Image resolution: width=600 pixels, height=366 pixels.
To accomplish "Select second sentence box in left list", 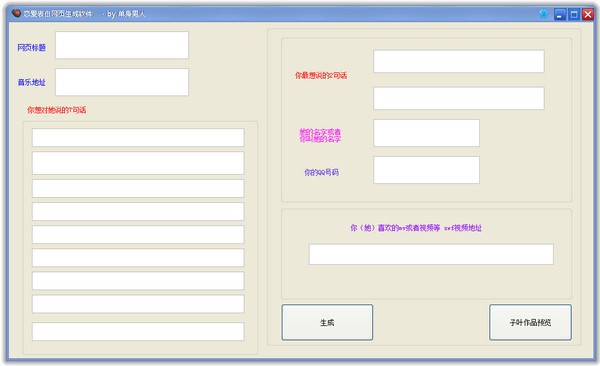I will tap(138, 163).
